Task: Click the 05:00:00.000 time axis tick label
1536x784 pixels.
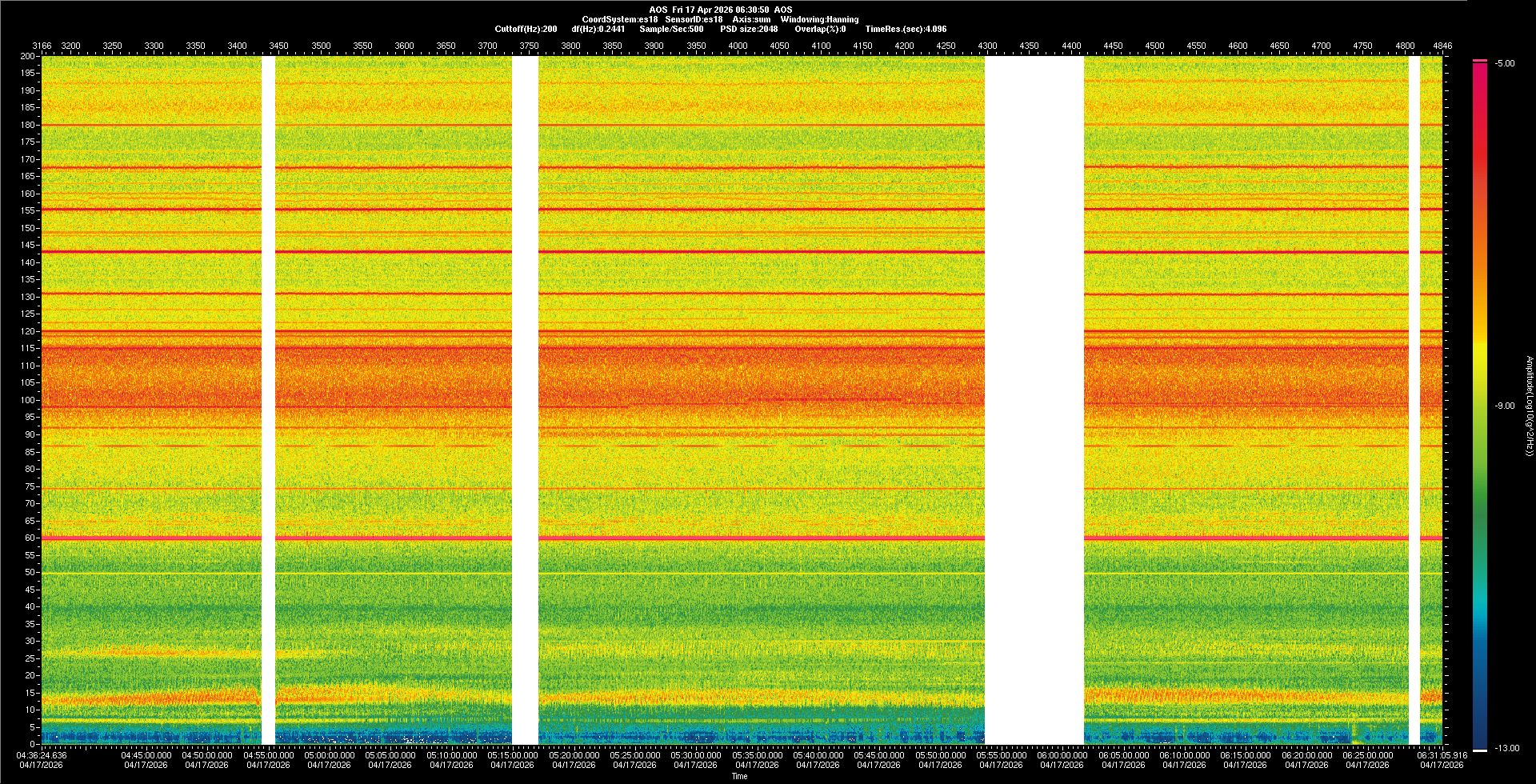Action: pos(329,755)
